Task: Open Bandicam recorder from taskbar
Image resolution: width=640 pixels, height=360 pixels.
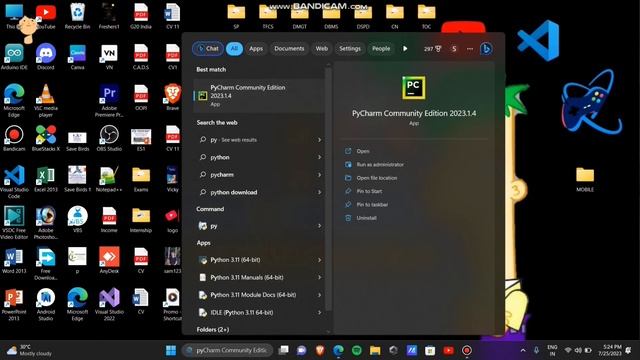Action: [x=467, y=350]
